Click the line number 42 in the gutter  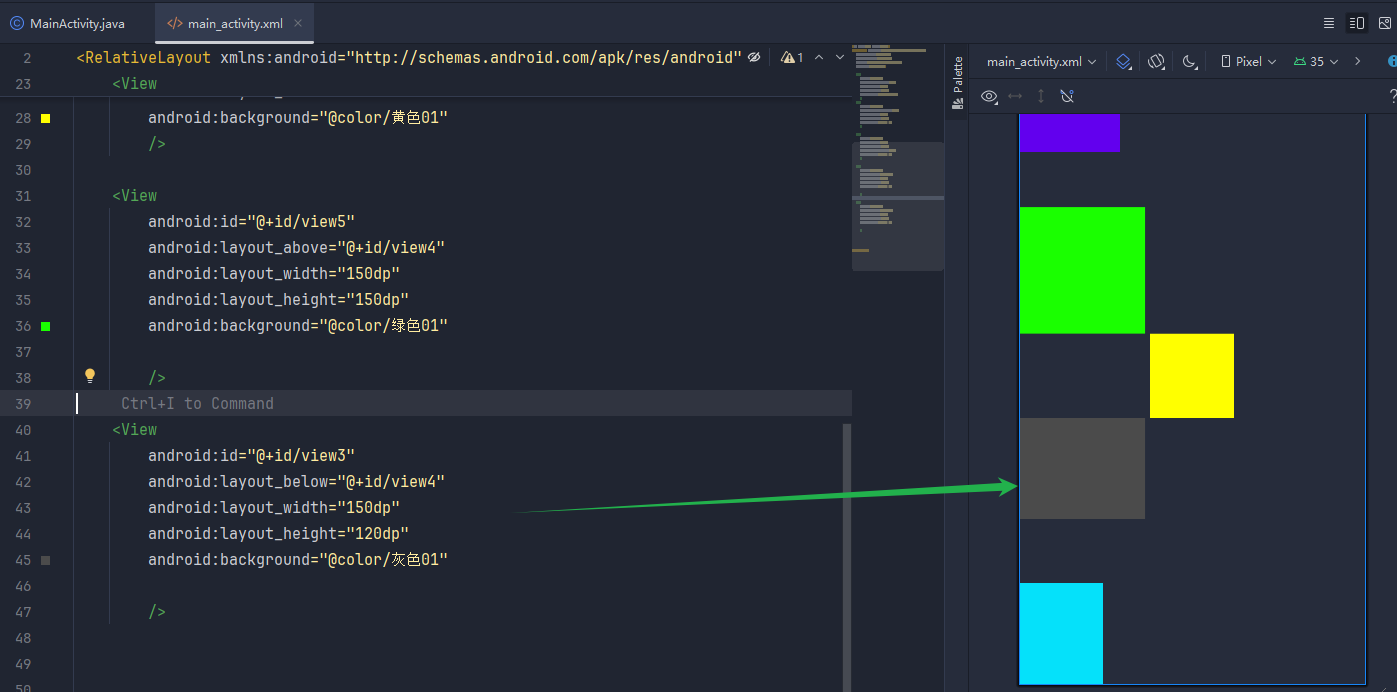point(23,482)
